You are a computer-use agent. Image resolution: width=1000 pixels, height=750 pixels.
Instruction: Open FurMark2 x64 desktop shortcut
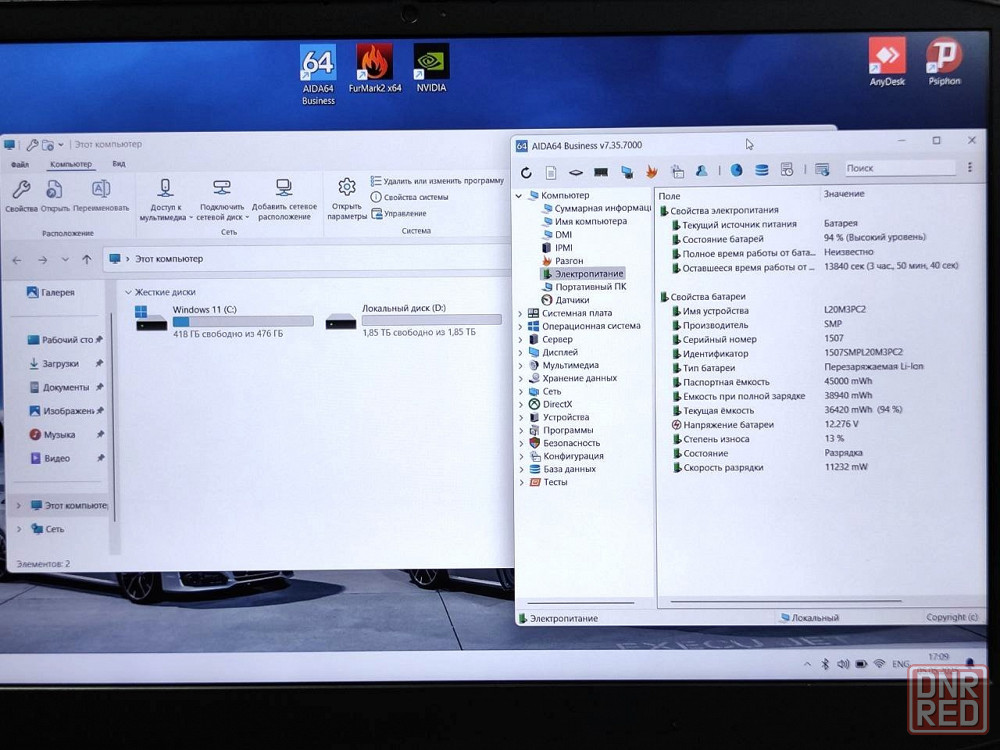point(375,68)
